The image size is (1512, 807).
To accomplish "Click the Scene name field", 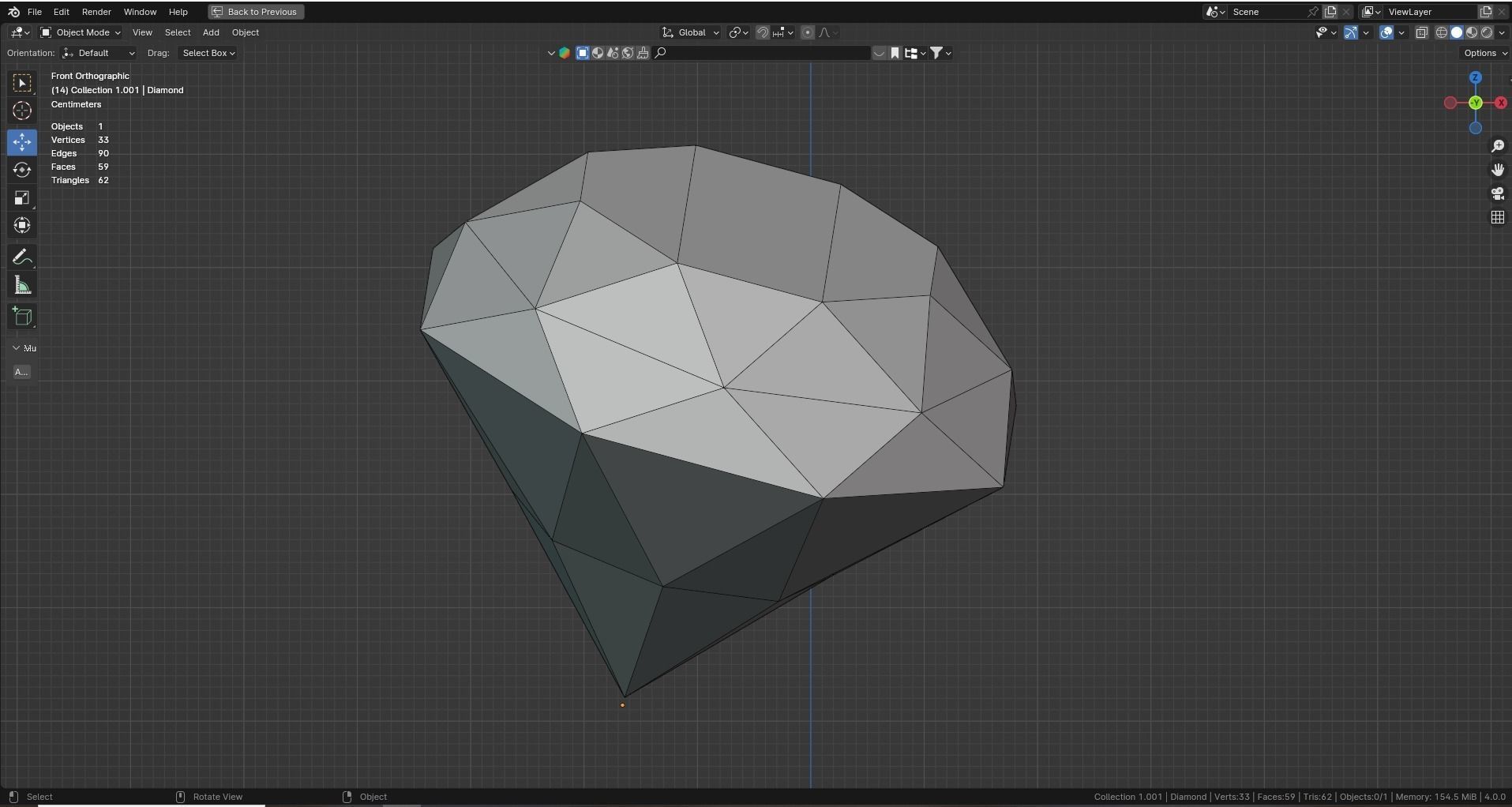I will pos(1267,12).
